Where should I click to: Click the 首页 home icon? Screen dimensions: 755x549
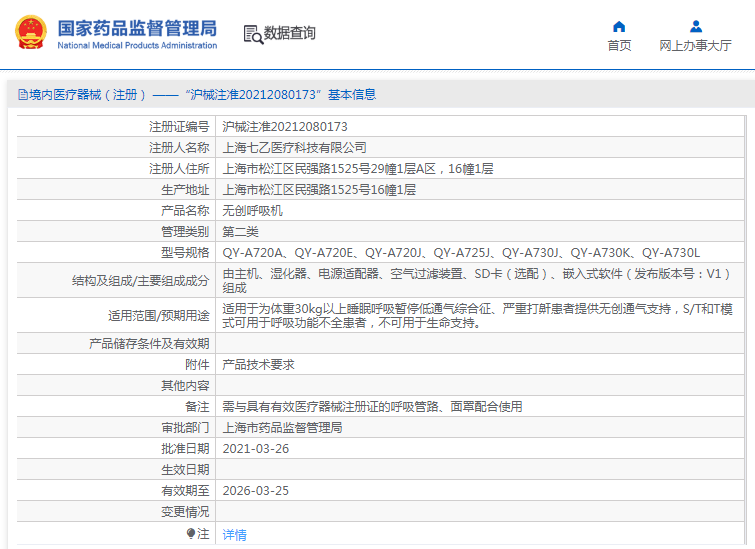[619, 26]
